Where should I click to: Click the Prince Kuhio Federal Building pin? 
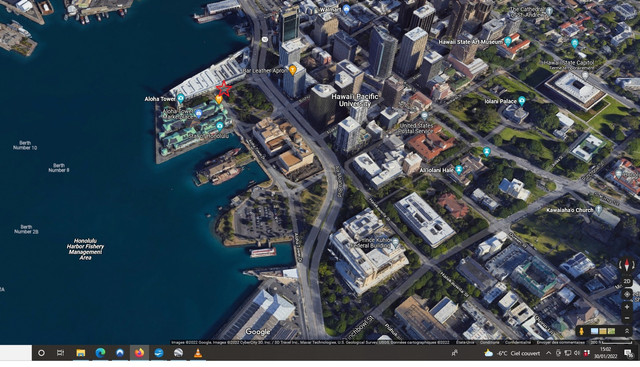click(x=395, y=242)
